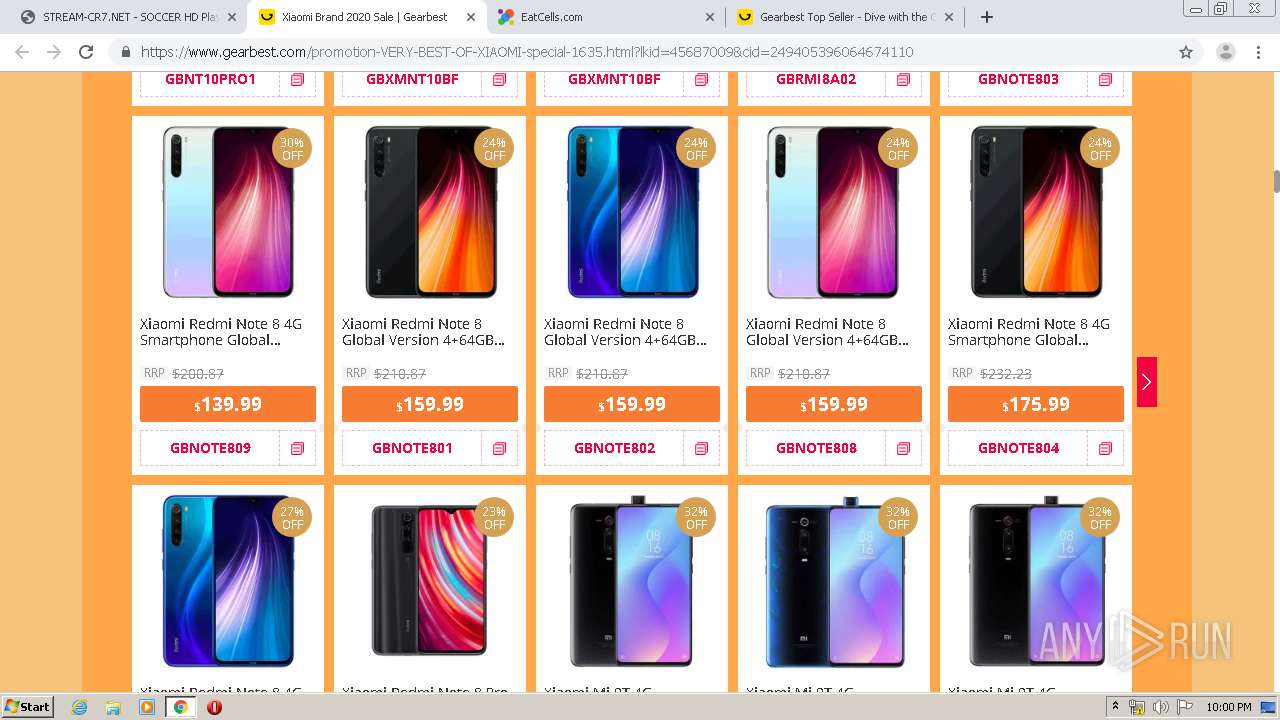Advance product carousel with red arrow
The image size is (1280, 720).
click(1147, 382)
